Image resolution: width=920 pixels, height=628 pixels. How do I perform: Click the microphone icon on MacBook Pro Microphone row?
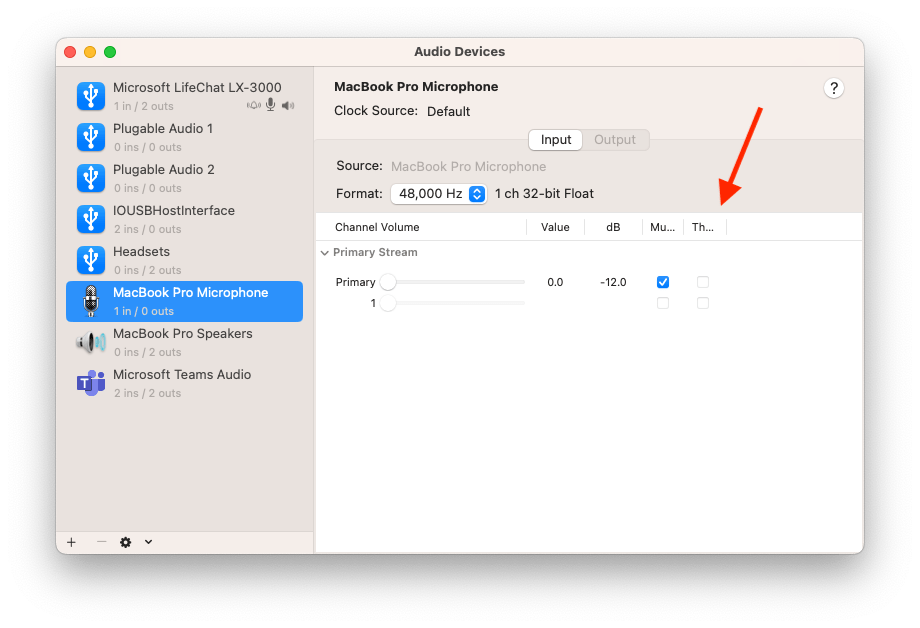(x=91, y=301)
